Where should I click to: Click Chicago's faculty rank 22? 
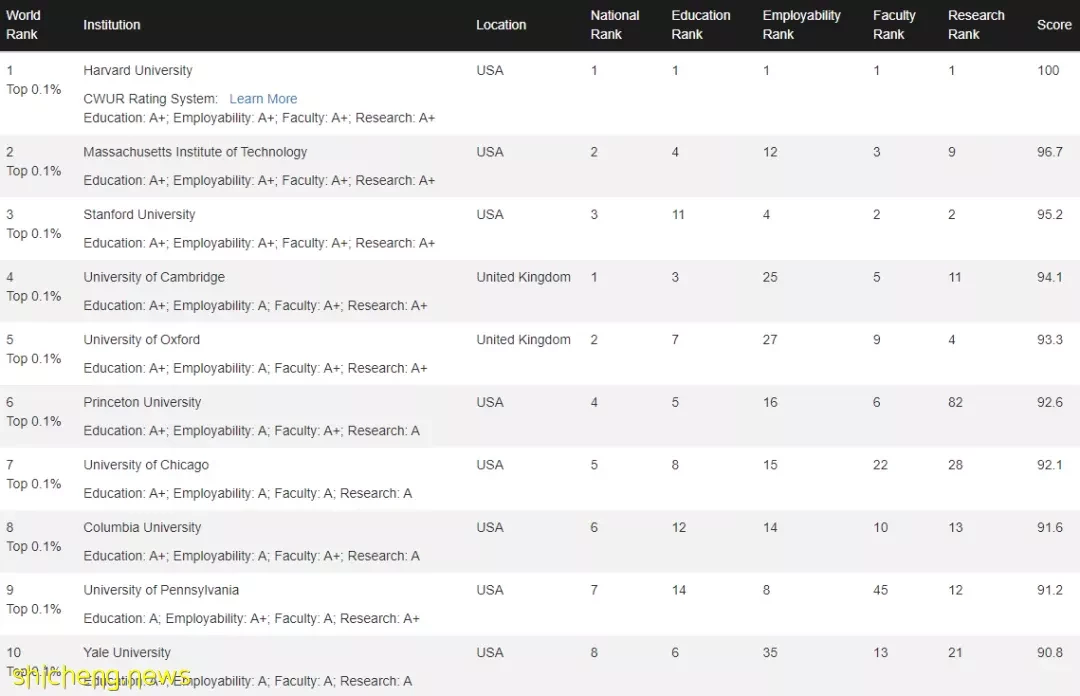[880, 465]
